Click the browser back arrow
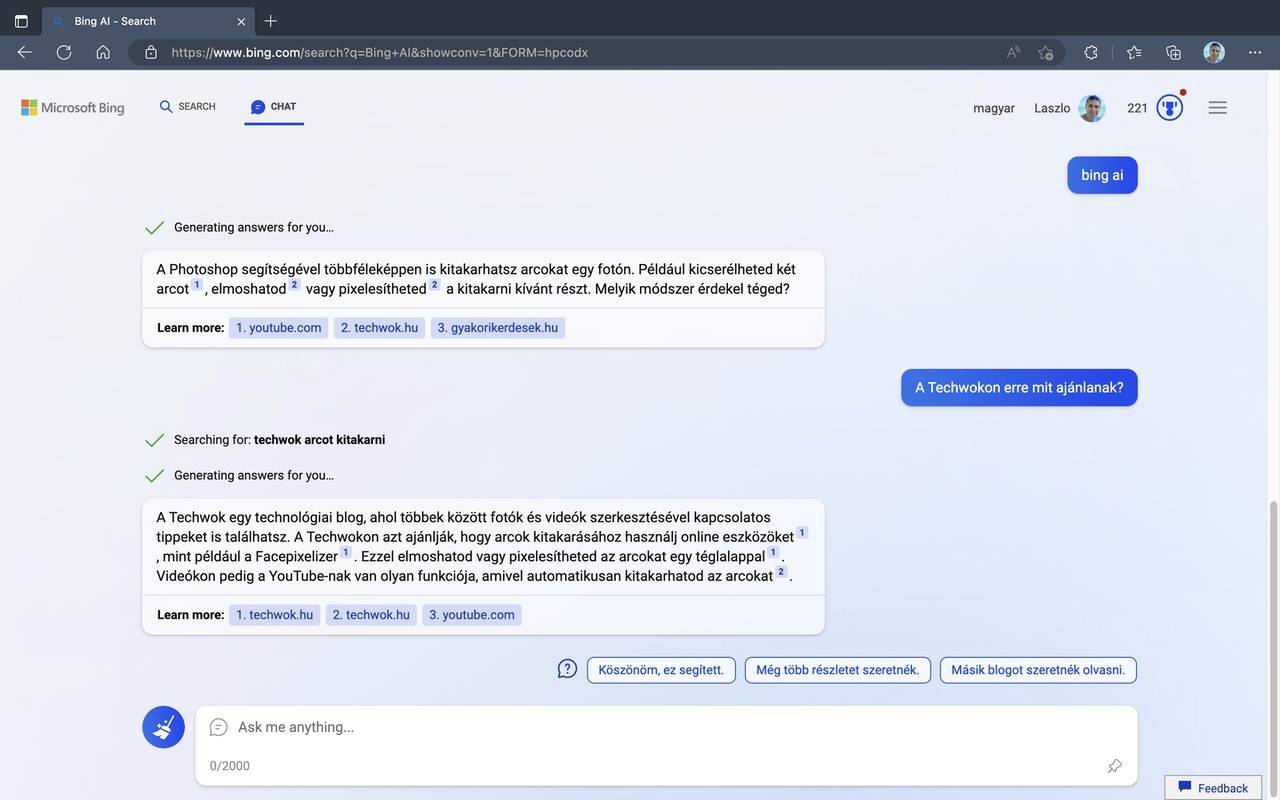Screen dimensions: 1280x800 tap(25, 52)
